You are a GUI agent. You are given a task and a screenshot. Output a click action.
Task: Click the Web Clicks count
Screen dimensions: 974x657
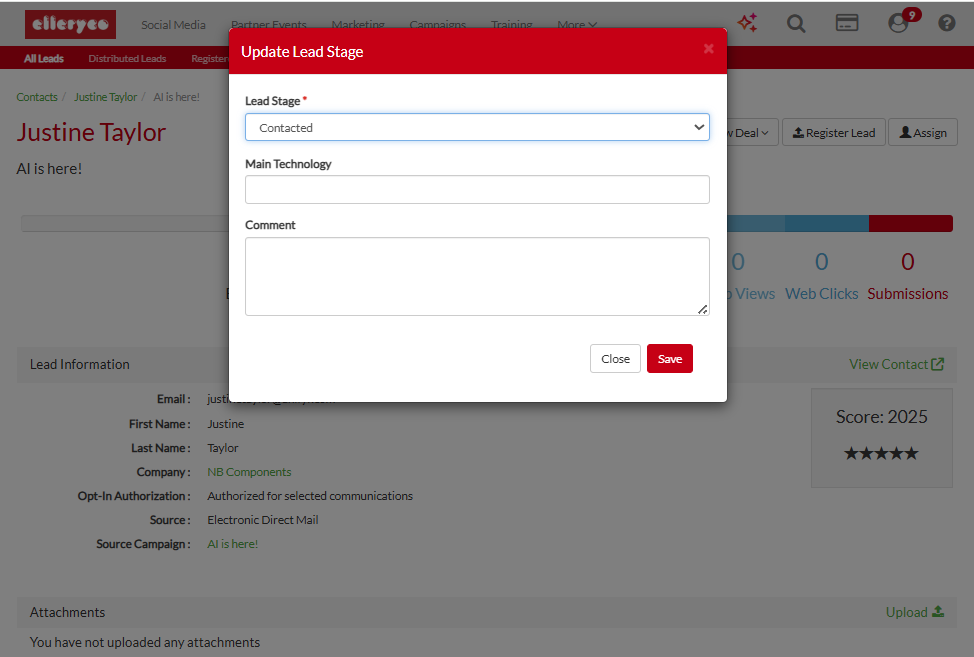[x=821, y=262]
